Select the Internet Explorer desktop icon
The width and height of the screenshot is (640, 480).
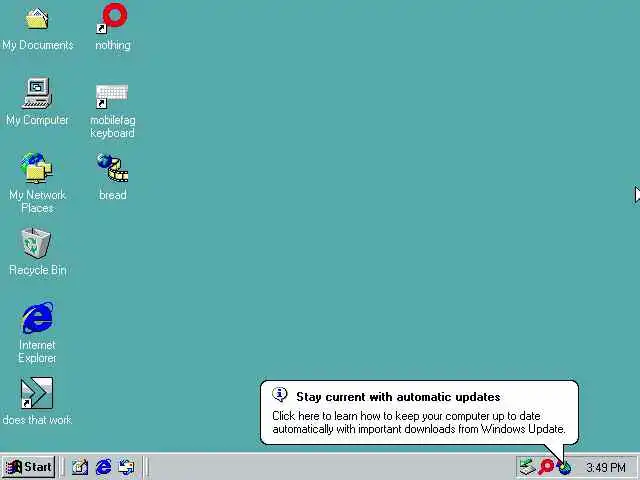point(37,318)
